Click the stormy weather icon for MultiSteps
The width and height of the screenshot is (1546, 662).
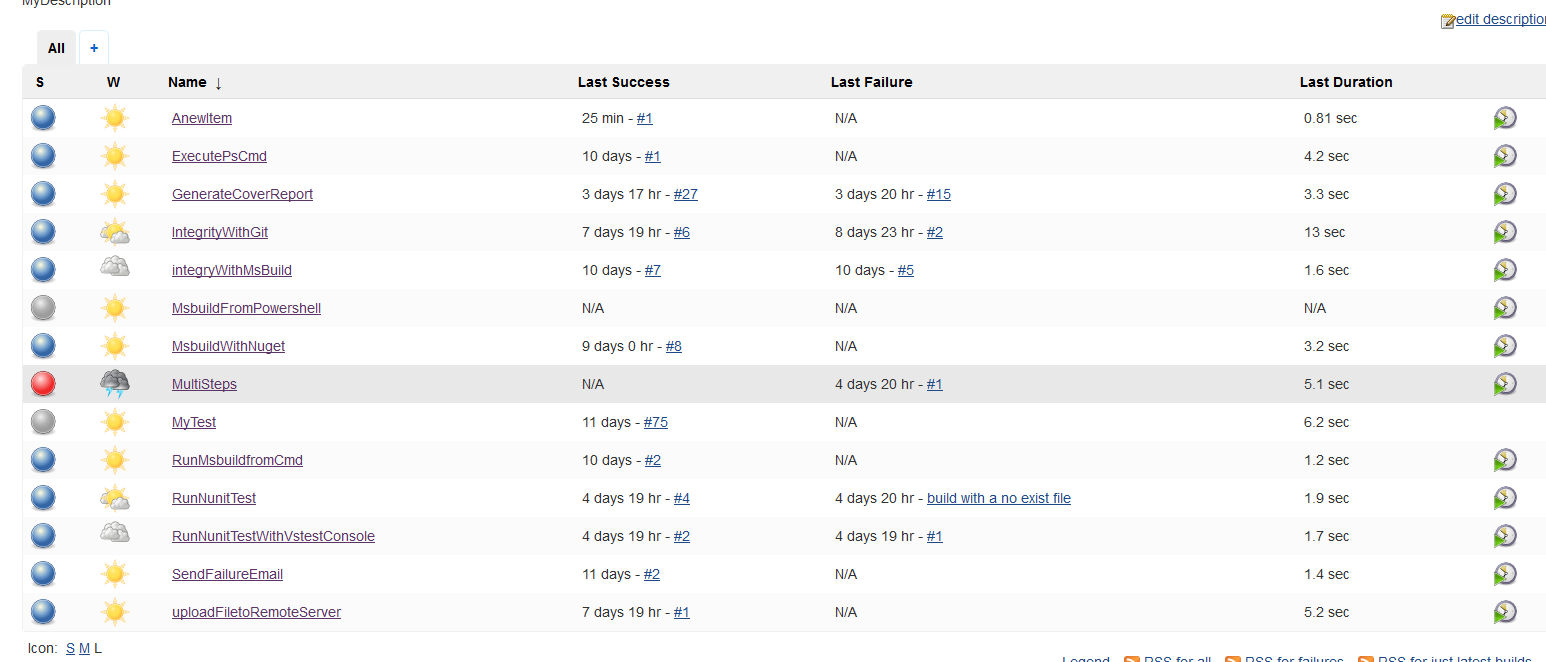coord(114,384)
